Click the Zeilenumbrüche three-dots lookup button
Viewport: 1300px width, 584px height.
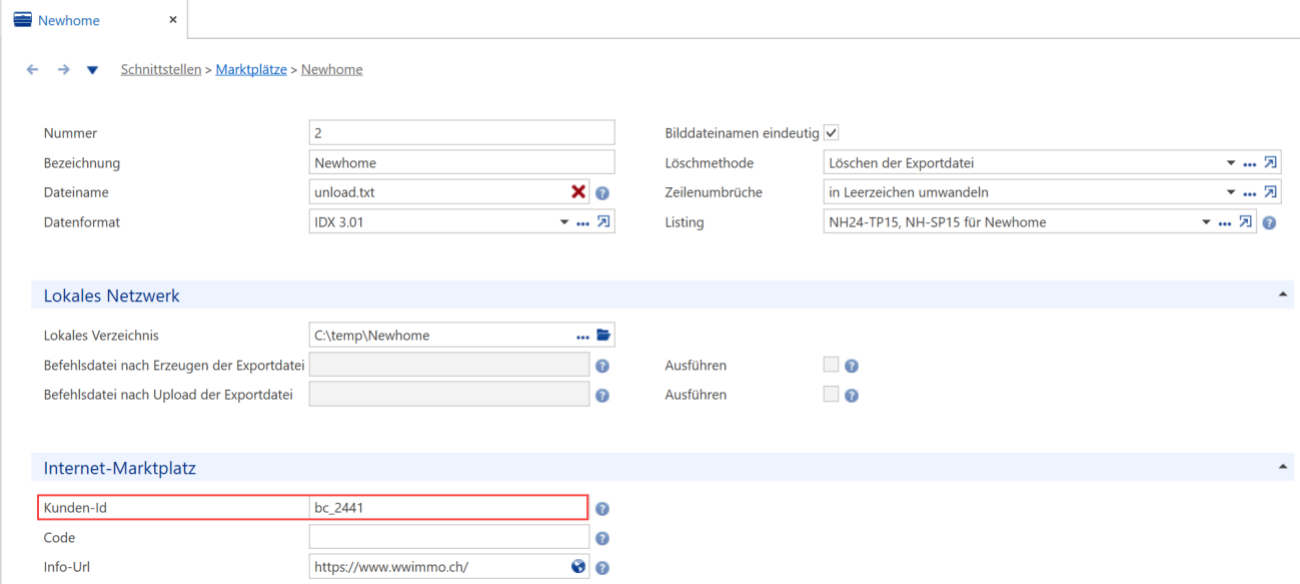click(x=1250, y=193)
